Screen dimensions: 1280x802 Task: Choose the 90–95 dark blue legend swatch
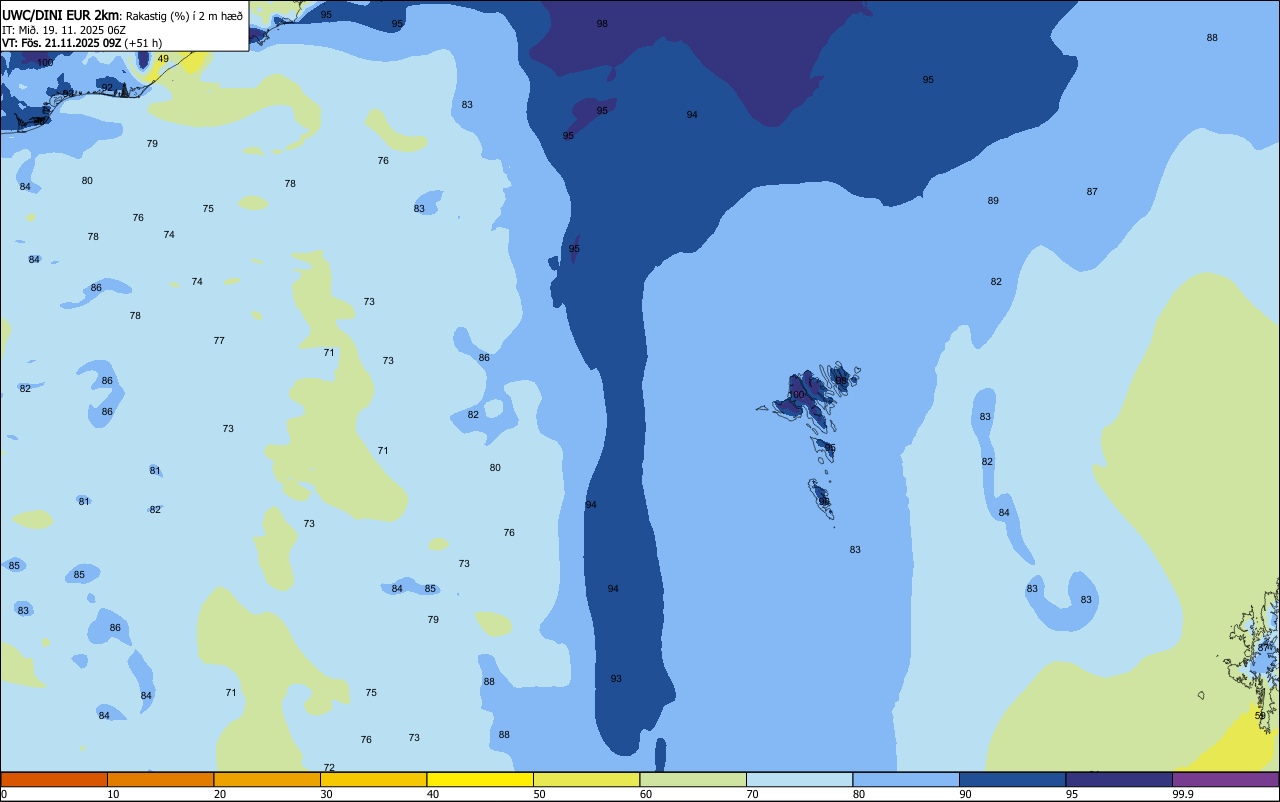pyautogui.click(x=1012, y=779)
